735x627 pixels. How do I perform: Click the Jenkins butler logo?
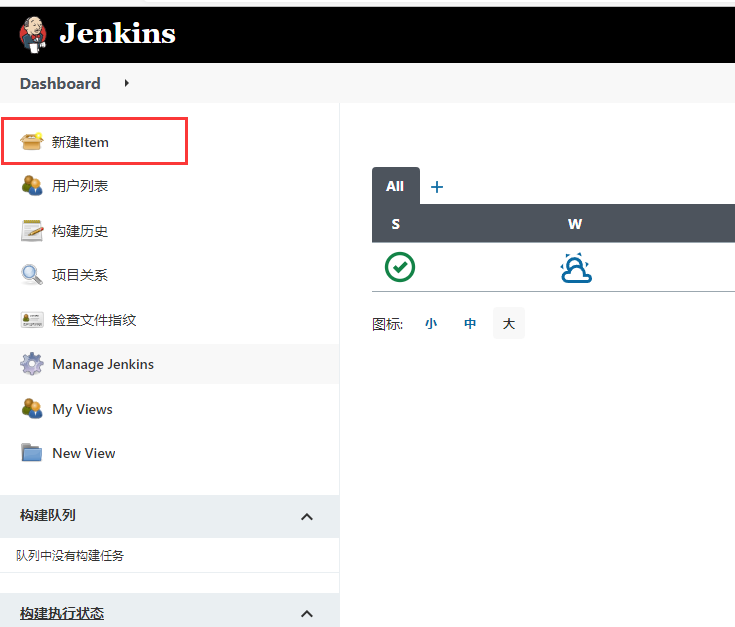pos(33,35)
